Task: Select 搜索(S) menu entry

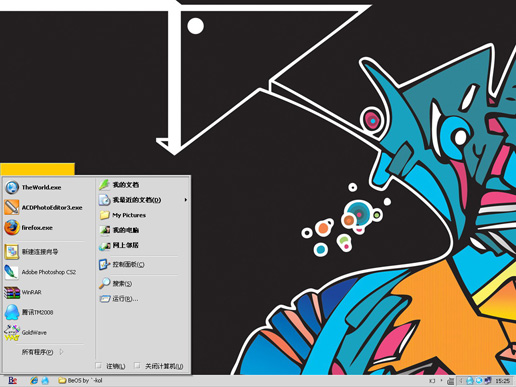Action: point(122,283)
